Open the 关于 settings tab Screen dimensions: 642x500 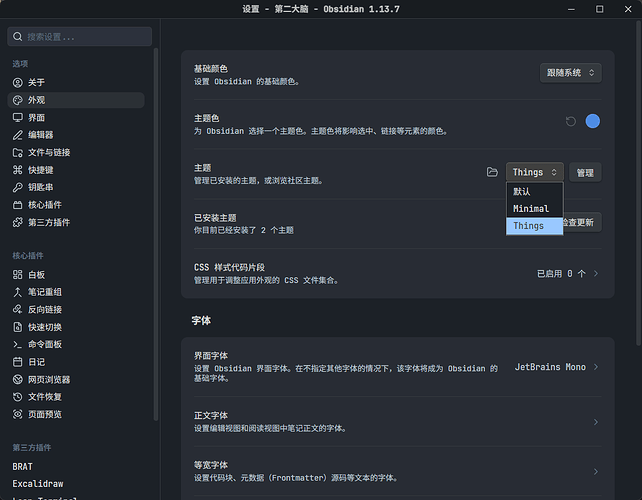[76, 83]
